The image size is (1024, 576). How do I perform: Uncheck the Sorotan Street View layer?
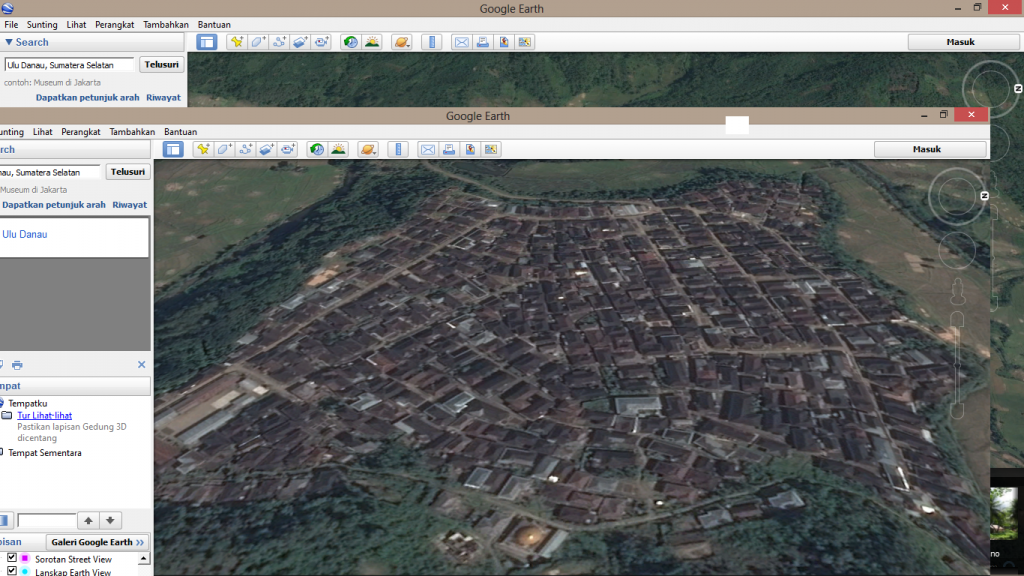point(12,559)
